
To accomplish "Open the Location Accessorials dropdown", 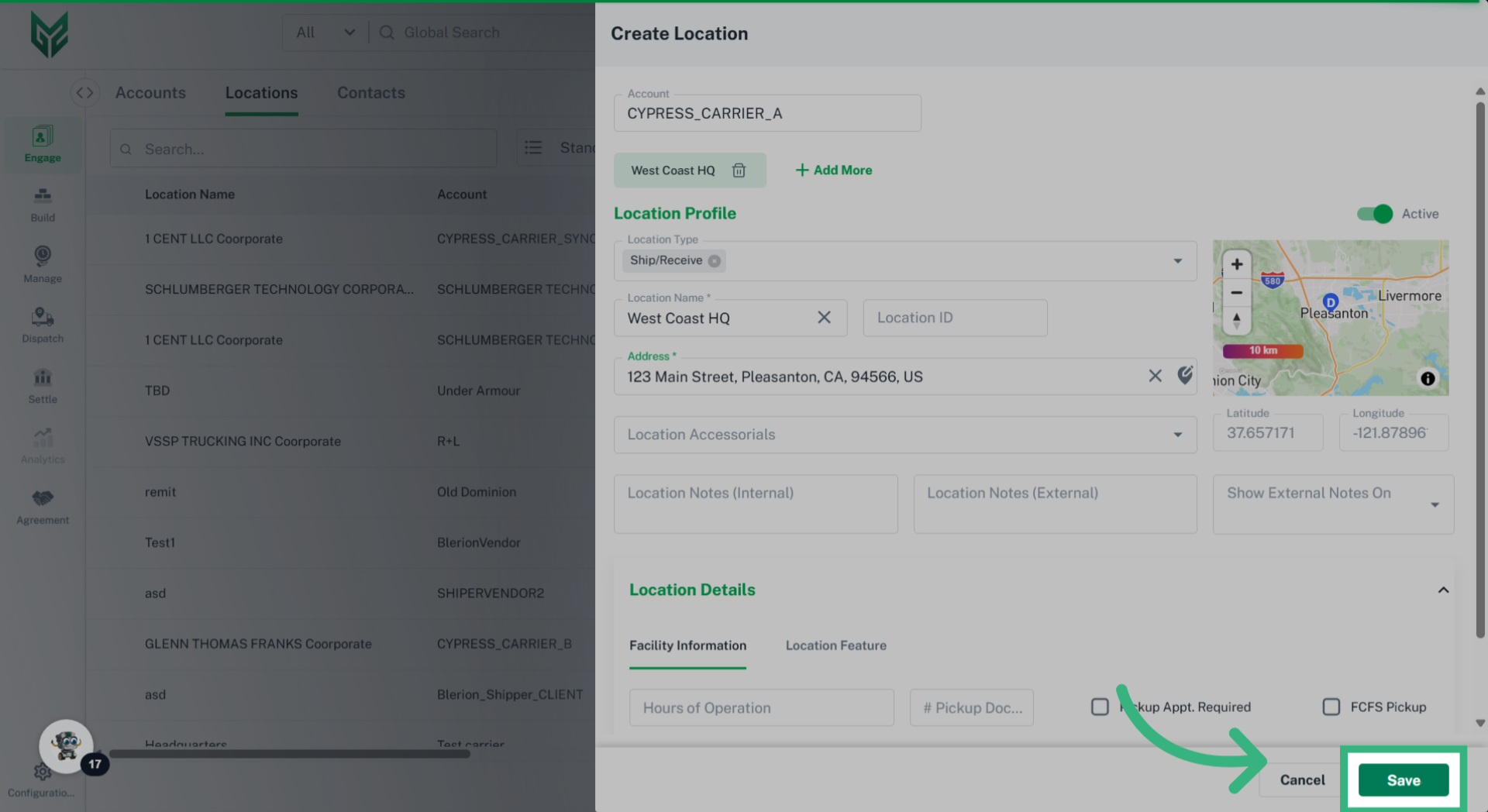I will 1177,435.
